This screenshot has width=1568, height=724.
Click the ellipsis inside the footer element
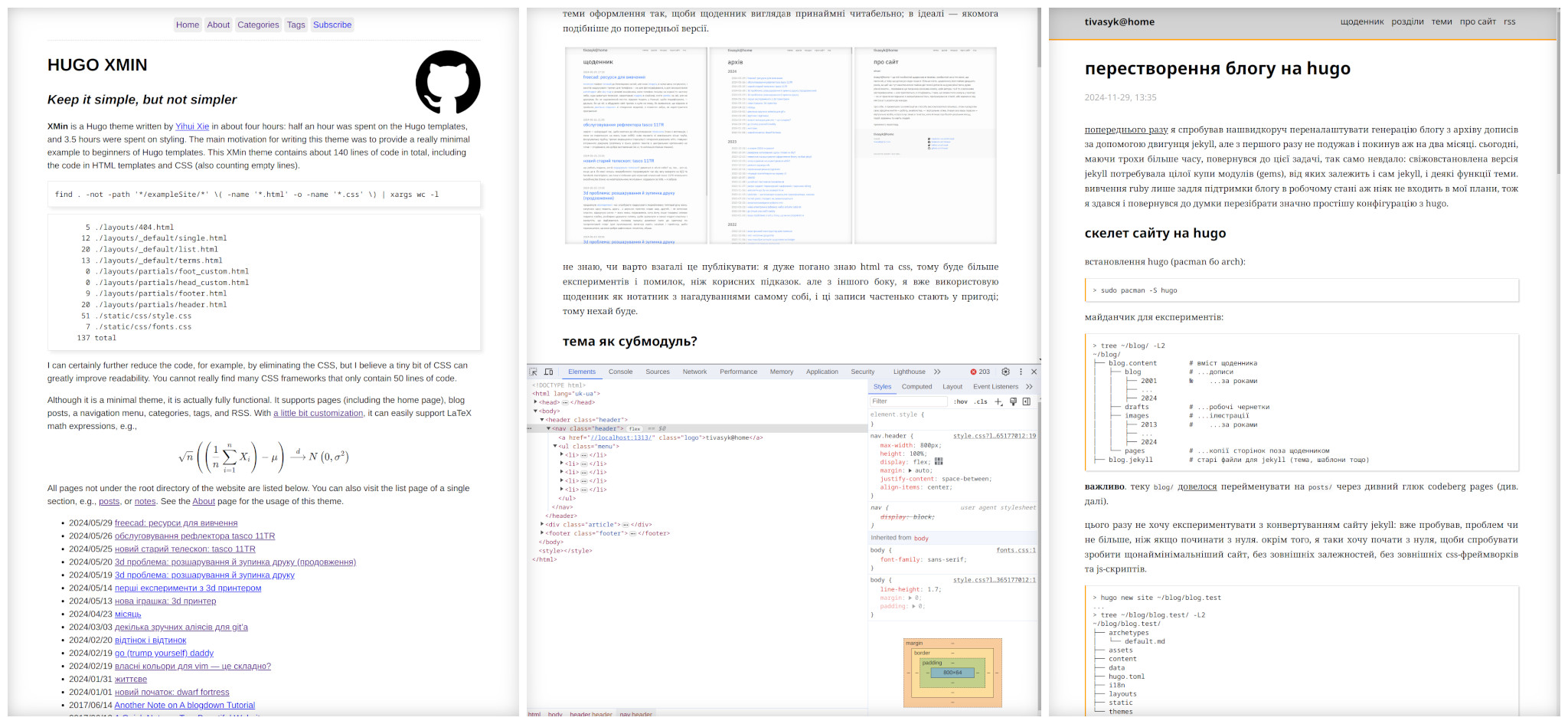(632, 533)
